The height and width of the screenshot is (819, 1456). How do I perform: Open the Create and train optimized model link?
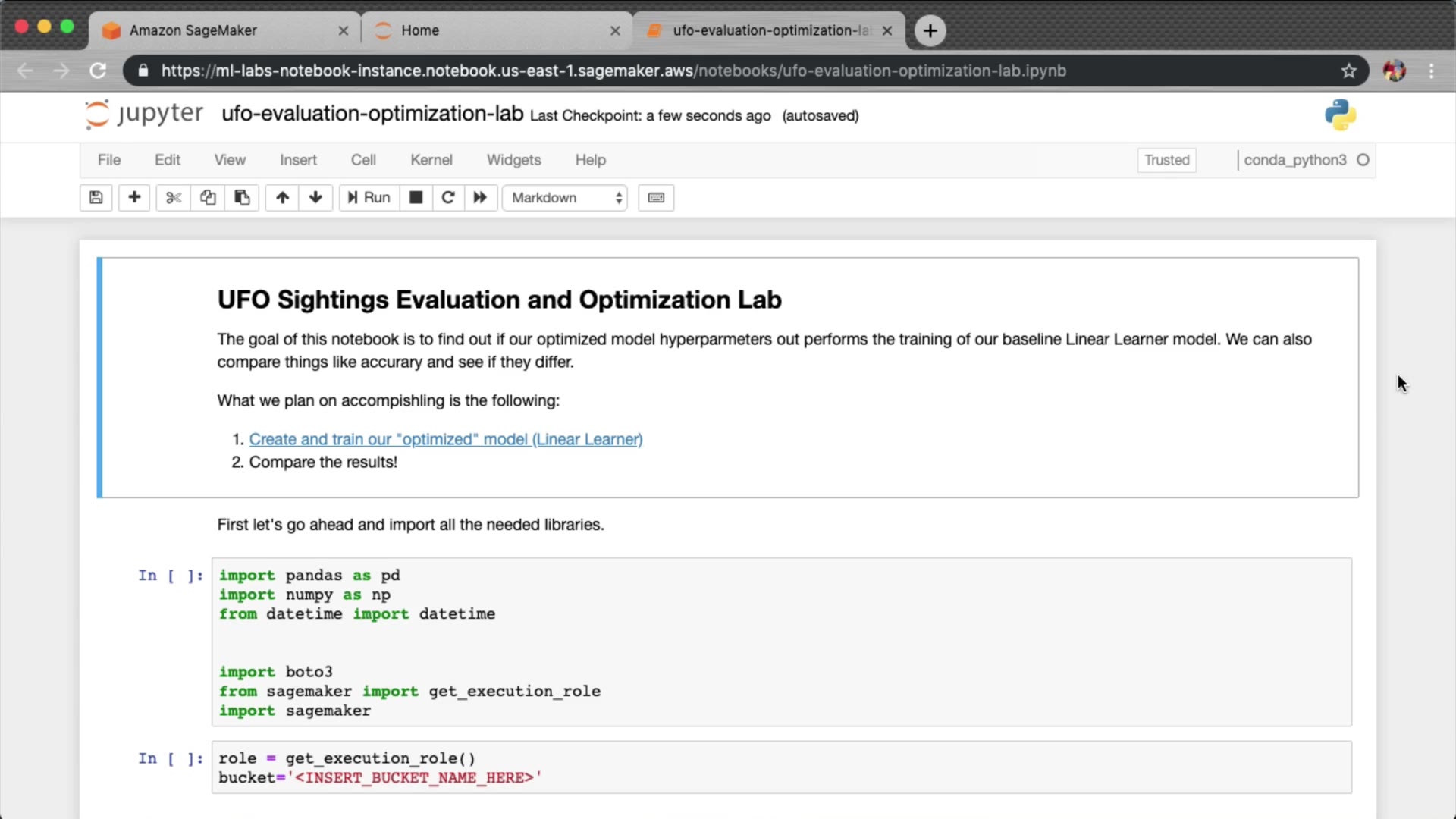point(445,439)
